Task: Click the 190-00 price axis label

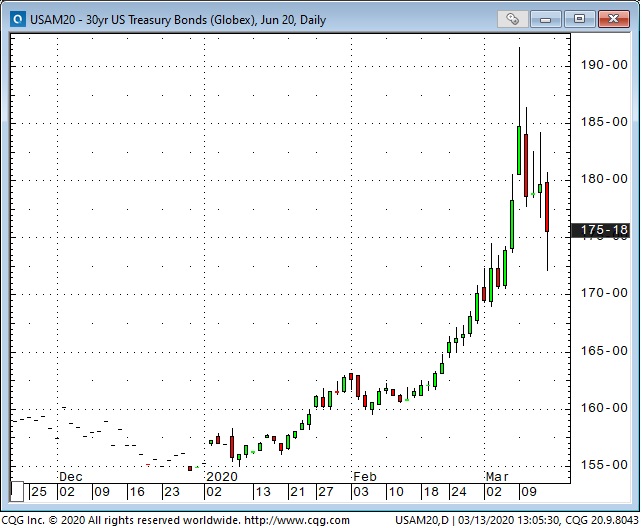Action: click(604, 65)
